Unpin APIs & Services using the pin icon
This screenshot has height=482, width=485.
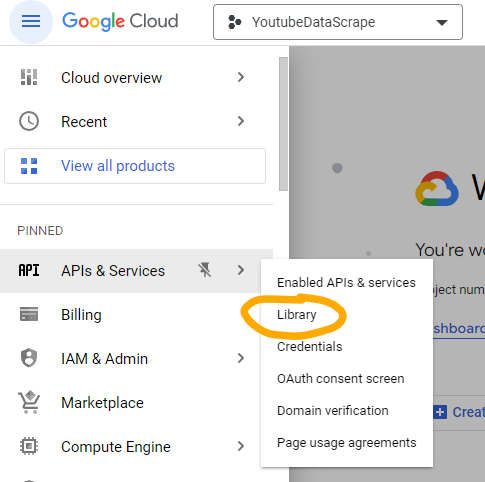pos(204,270)
